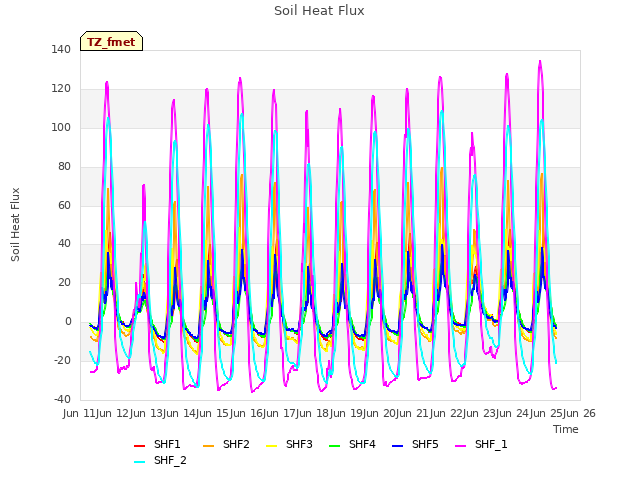Click the Jun 24 x-axis tick label
This screenshot has width=640, height=480.
point(513,413)
